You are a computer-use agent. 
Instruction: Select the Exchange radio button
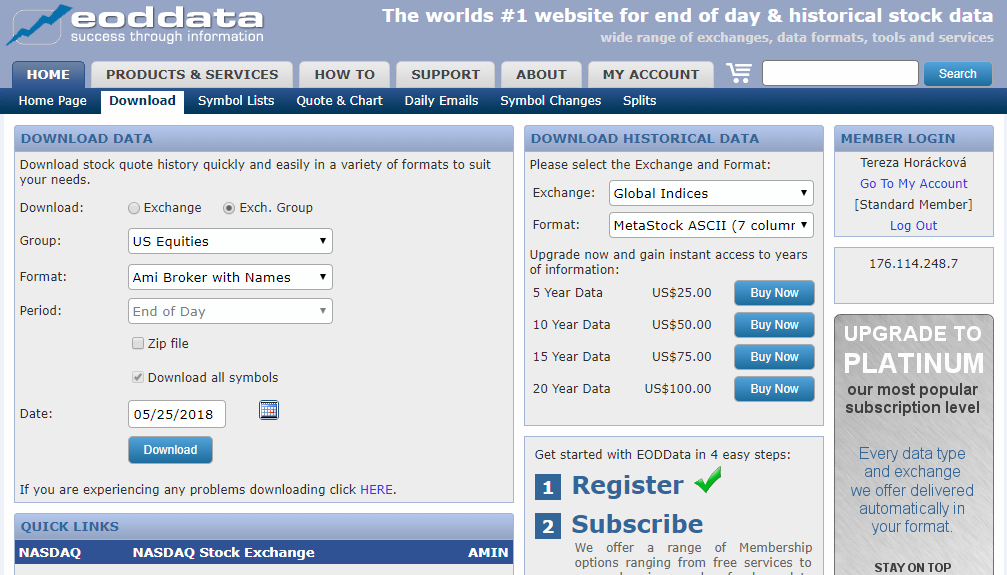(x=134, y=208)
